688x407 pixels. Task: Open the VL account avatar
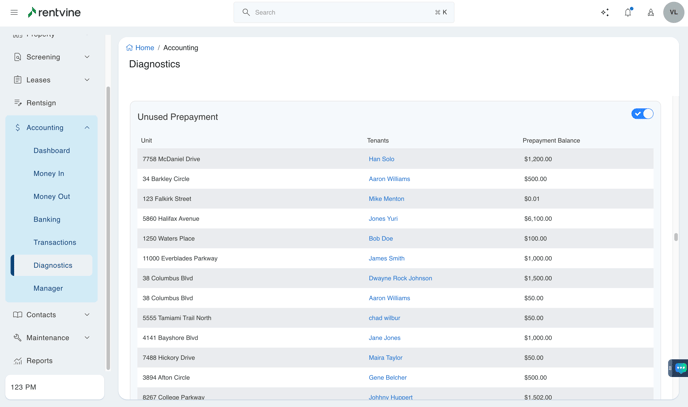(x=674, y=13)
